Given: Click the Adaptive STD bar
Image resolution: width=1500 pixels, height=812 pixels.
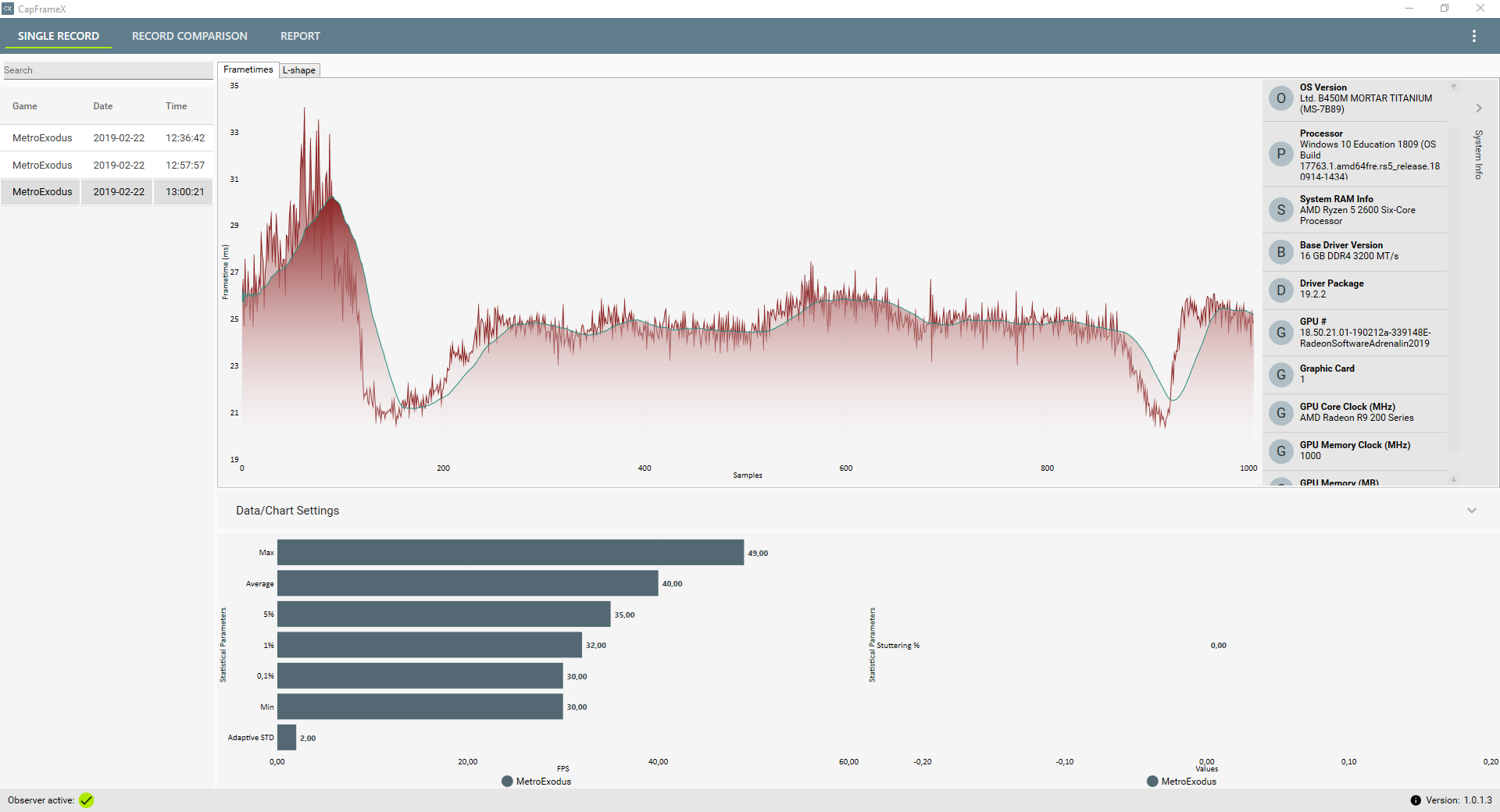Looking at the screenshot, I should 287,737.
